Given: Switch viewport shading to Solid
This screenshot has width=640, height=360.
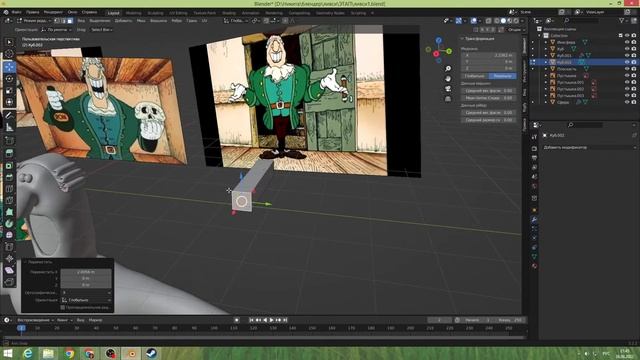Looking at the screenshot, I should (503, 20).
